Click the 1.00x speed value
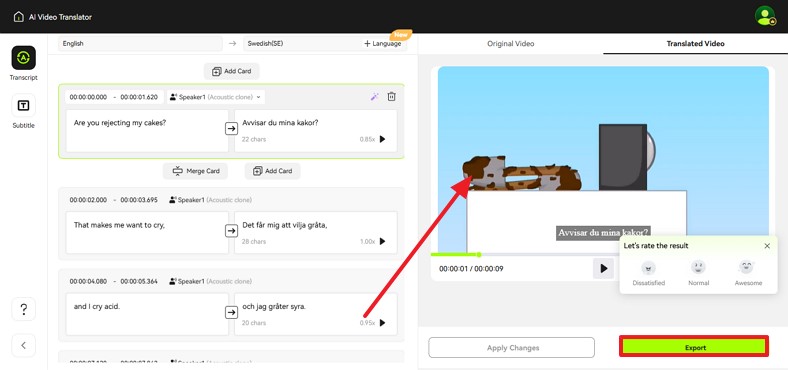Image resolution: width=788 pixels, height=370 pixels. tap(367, 241)
